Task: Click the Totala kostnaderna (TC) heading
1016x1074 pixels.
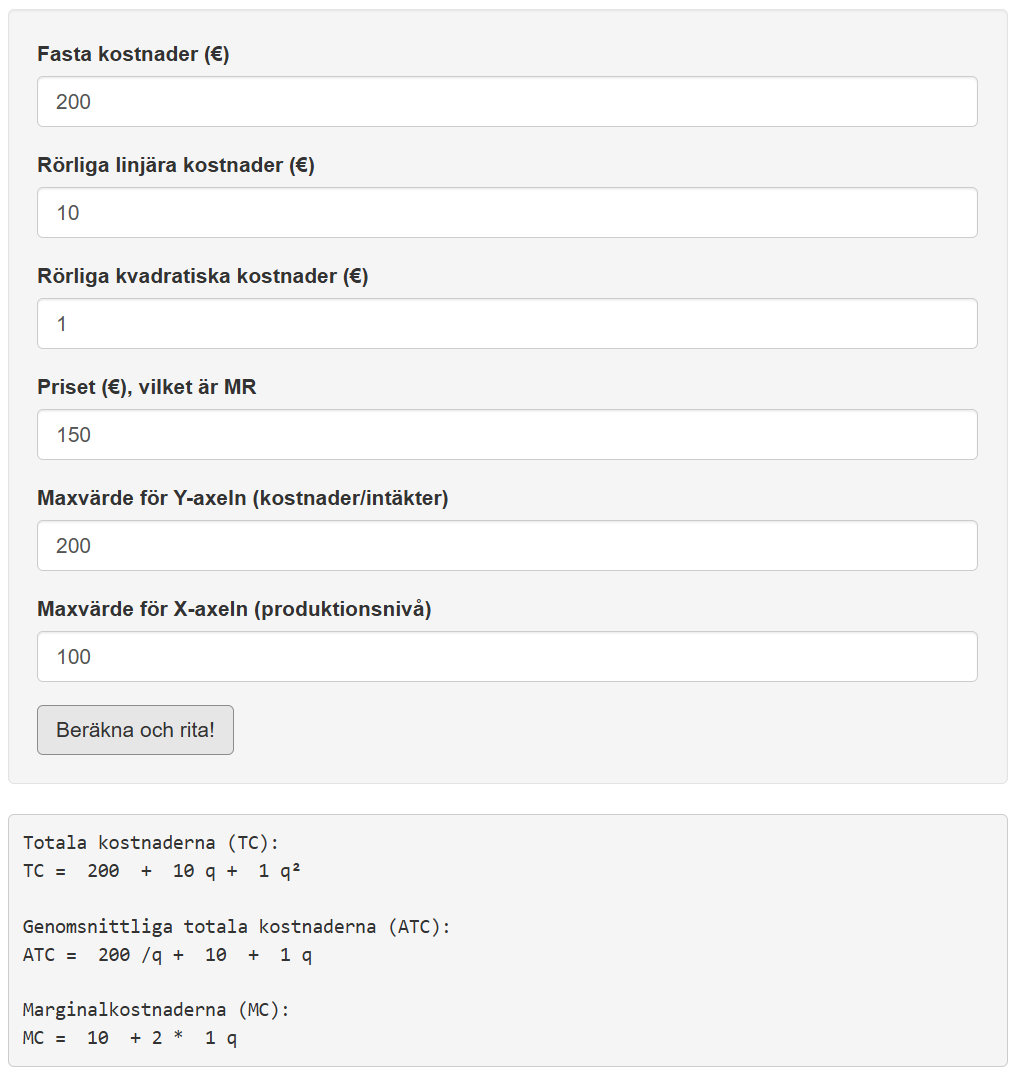Action: coord(151,843)
